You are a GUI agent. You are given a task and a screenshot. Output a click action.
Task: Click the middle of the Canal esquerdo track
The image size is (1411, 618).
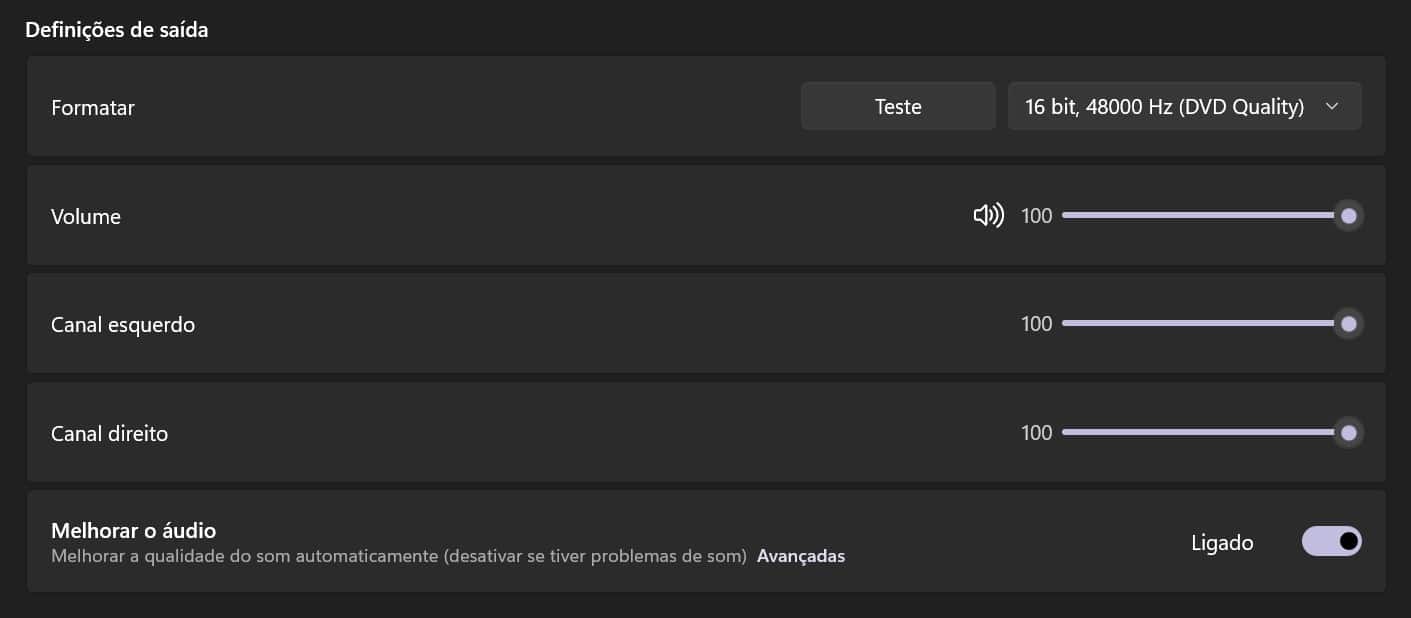pos(1205,324)
